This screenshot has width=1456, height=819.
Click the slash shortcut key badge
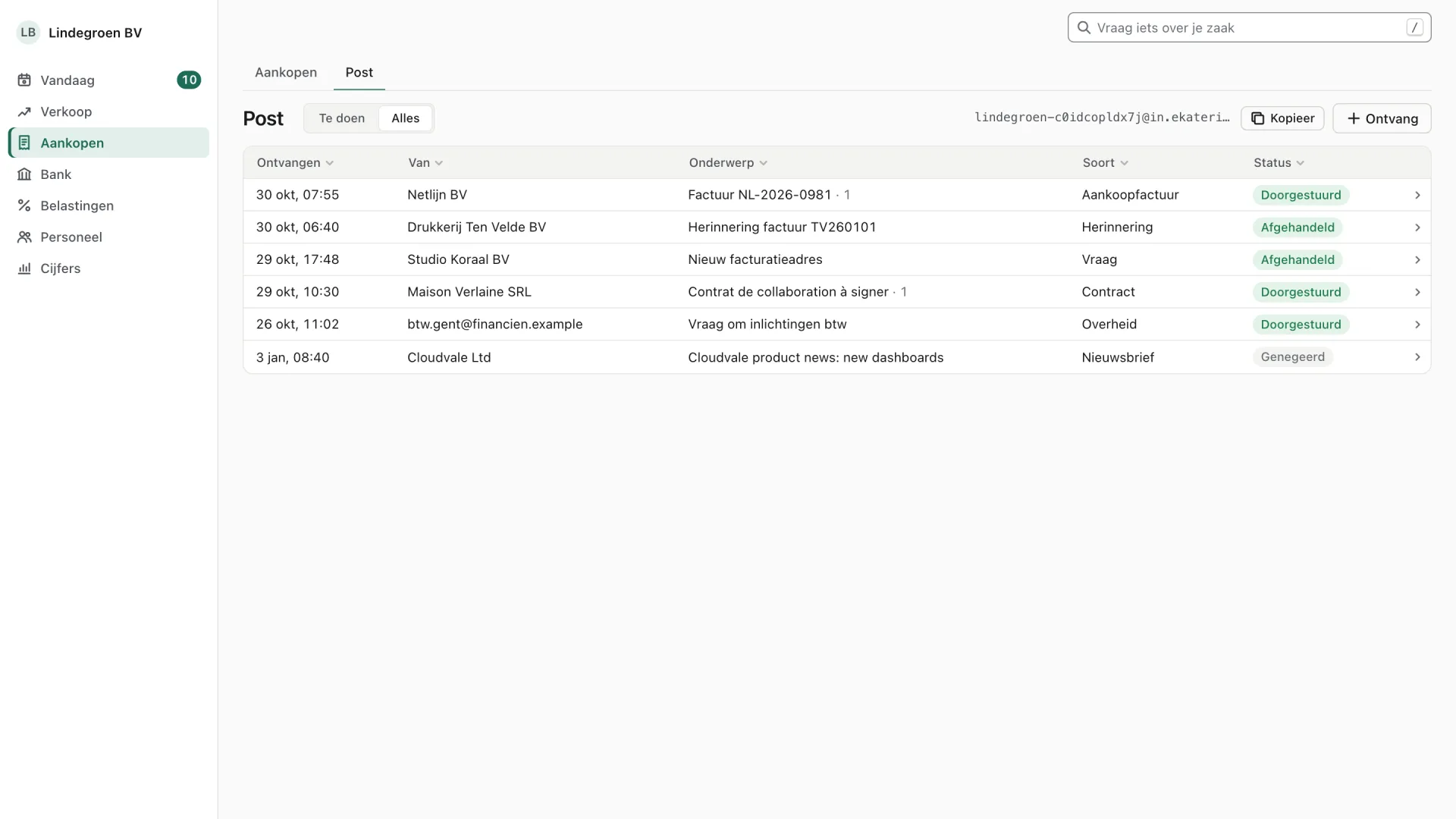coord(1414,27)
